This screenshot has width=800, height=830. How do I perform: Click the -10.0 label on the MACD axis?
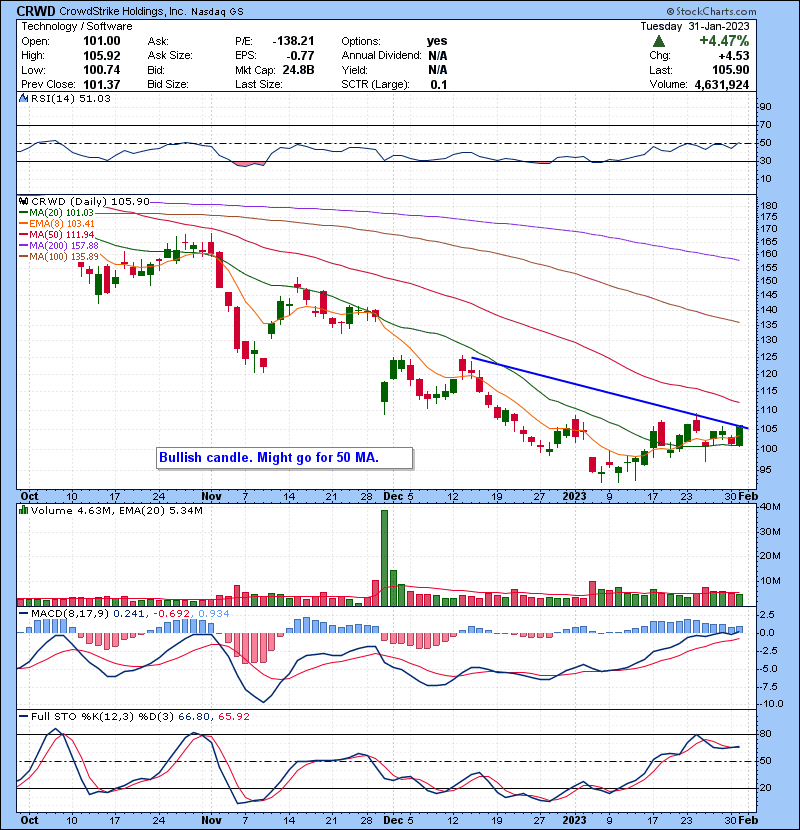(770, 704)
